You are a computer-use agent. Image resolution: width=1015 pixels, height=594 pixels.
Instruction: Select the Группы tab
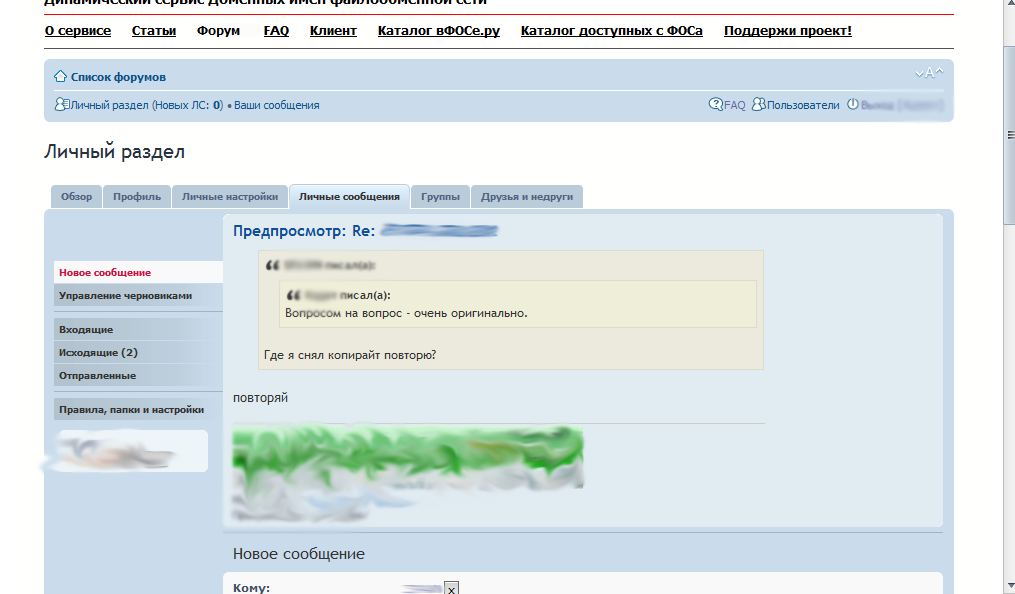440,197
